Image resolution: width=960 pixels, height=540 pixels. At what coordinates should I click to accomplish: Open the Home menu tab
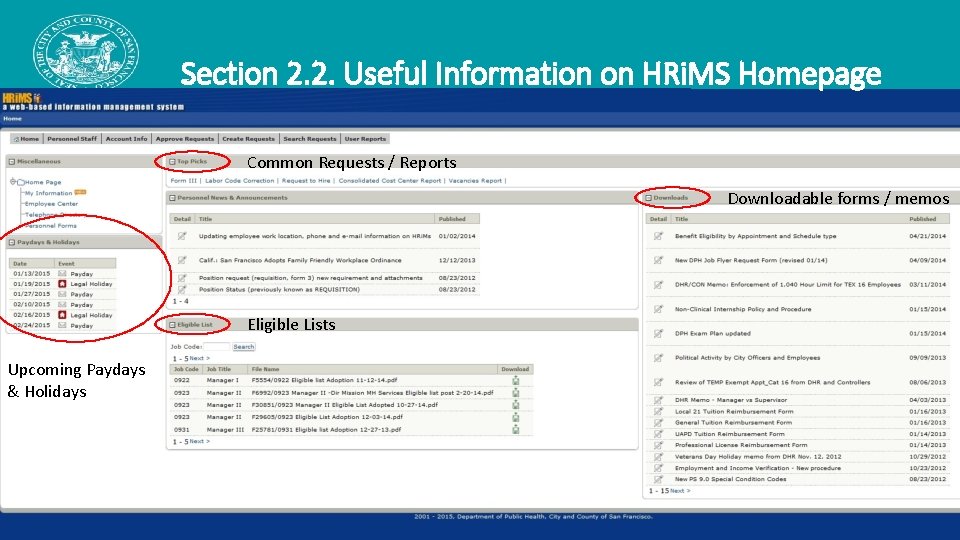click(26, 139)
